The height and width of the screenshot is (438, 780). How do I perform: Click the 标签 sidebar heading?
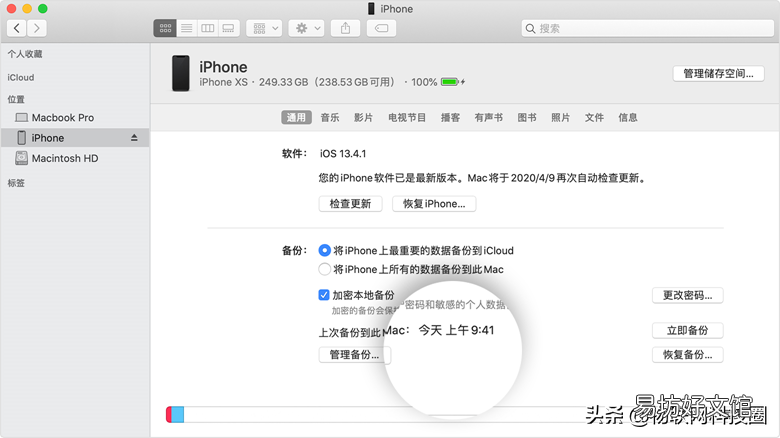tap(16, 183)
